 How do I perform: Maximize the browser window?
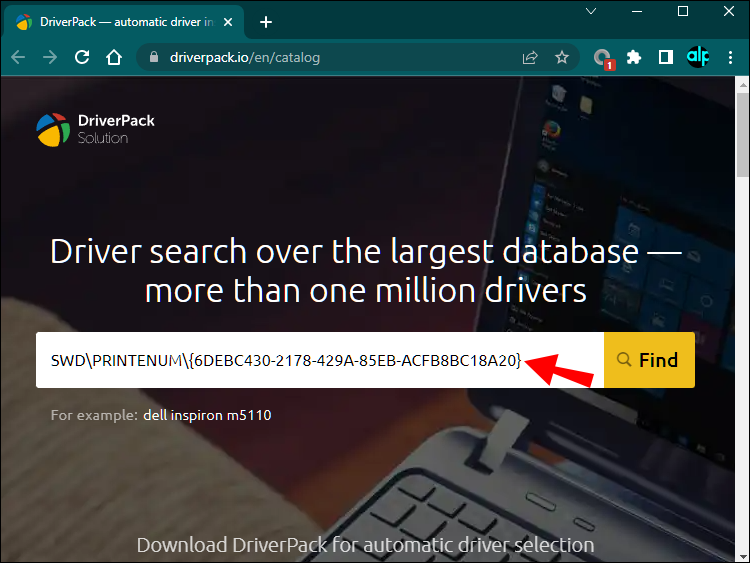coord(683,11)
